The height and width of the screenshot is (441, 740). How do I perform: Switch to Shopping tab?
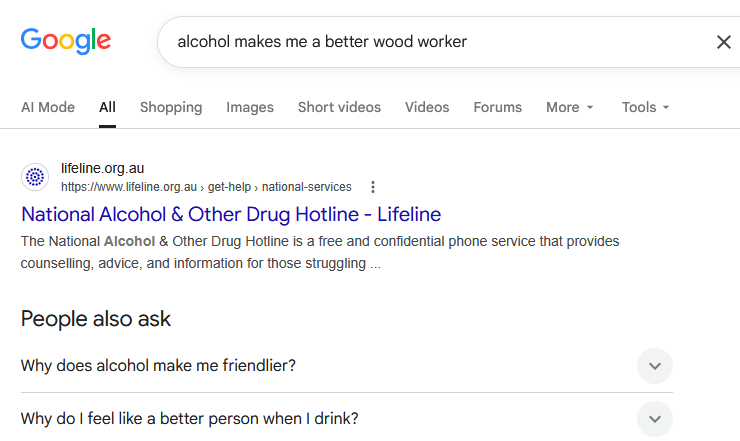tap(171, 107)
